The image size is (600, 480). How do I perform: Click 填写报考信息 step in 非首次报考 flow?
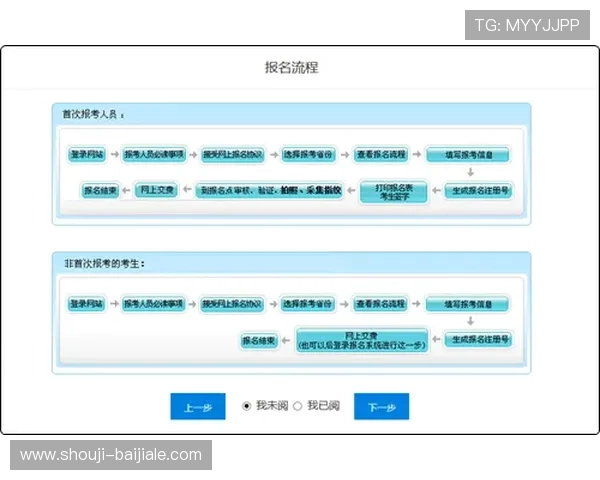point(467,304)
